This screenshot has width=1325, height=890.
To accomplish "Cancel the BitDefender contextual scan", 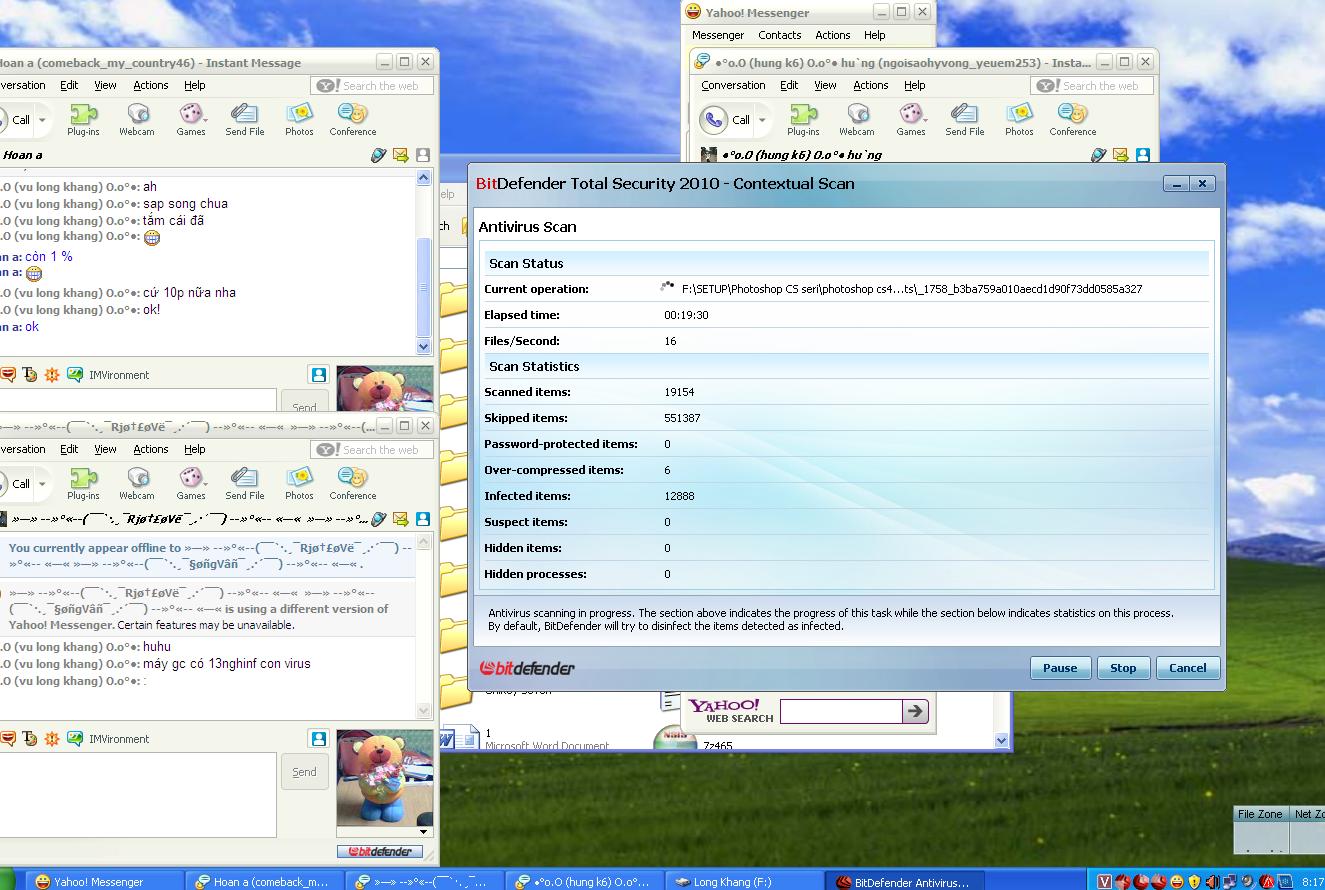I will (1187, 668).
